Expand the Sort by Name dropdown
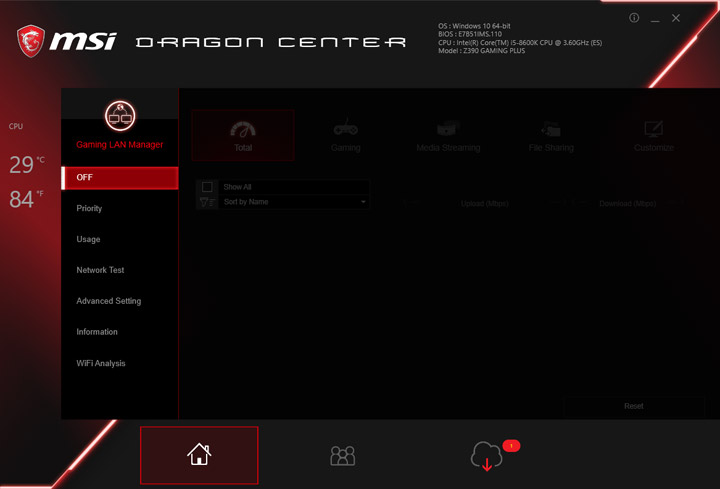Screen dimensions: 720x489 pyautogui.click(x=294, y=202)
